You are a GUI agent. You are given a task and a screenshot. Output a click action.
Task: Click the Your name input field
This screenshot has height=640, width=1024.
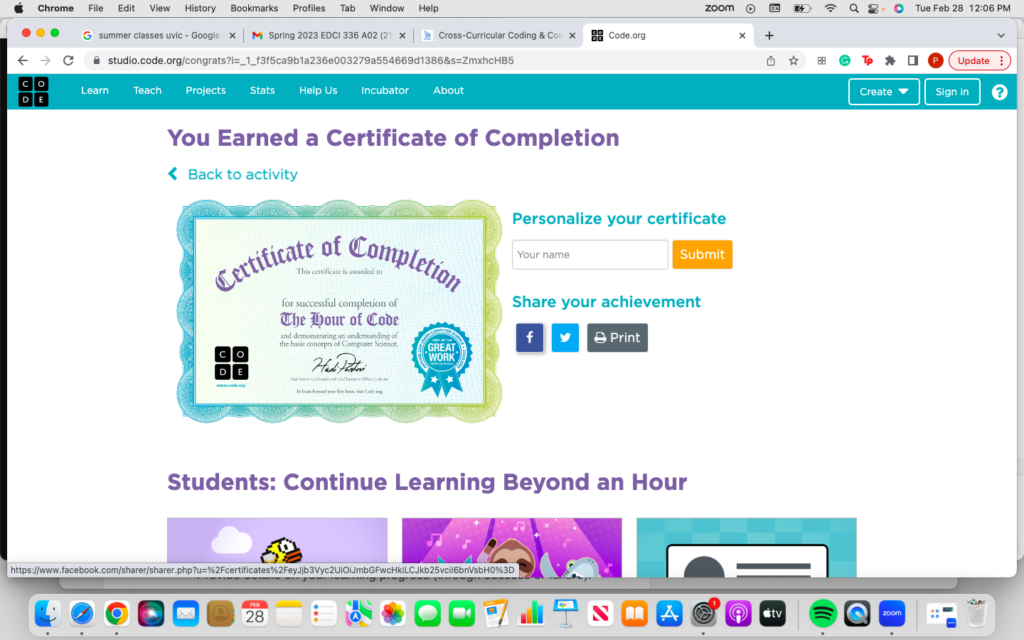(590, 255)
